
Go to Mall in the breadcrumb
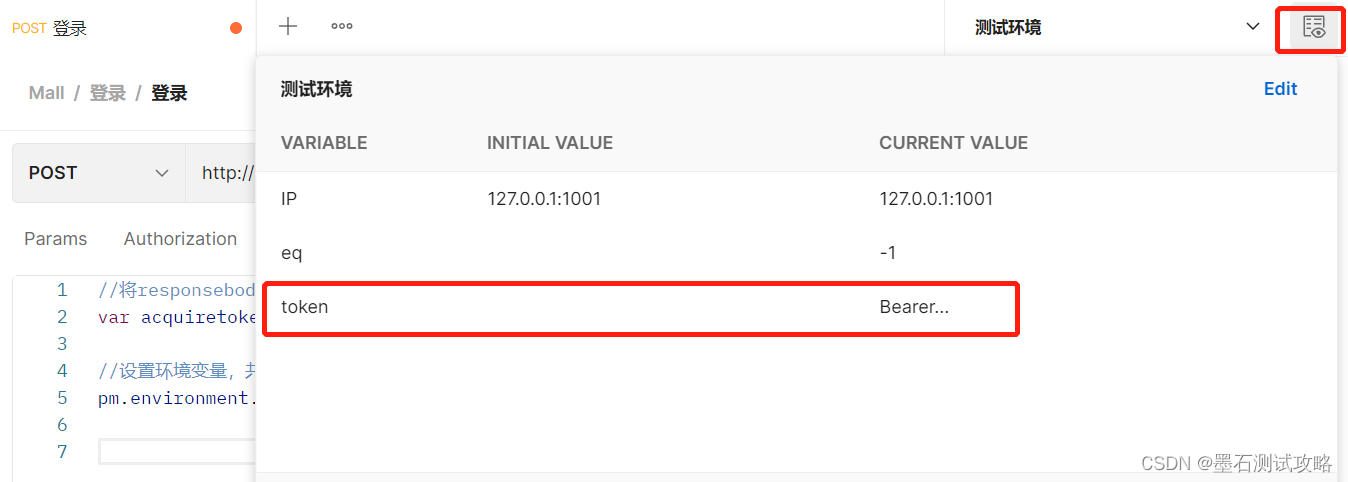tap(47, 93)
